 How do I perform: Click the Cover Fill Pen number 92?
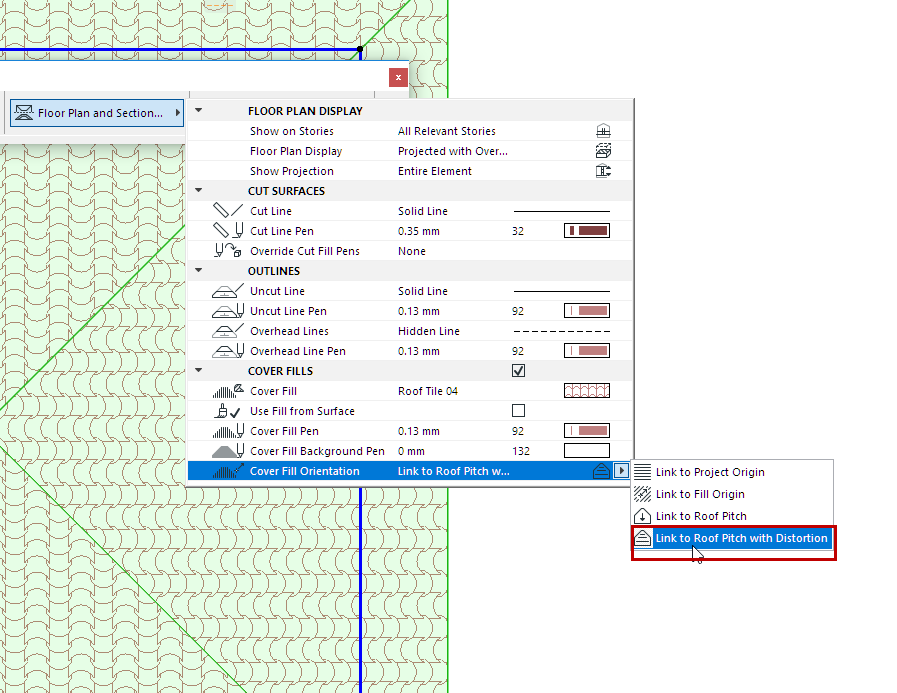[518, 431]
